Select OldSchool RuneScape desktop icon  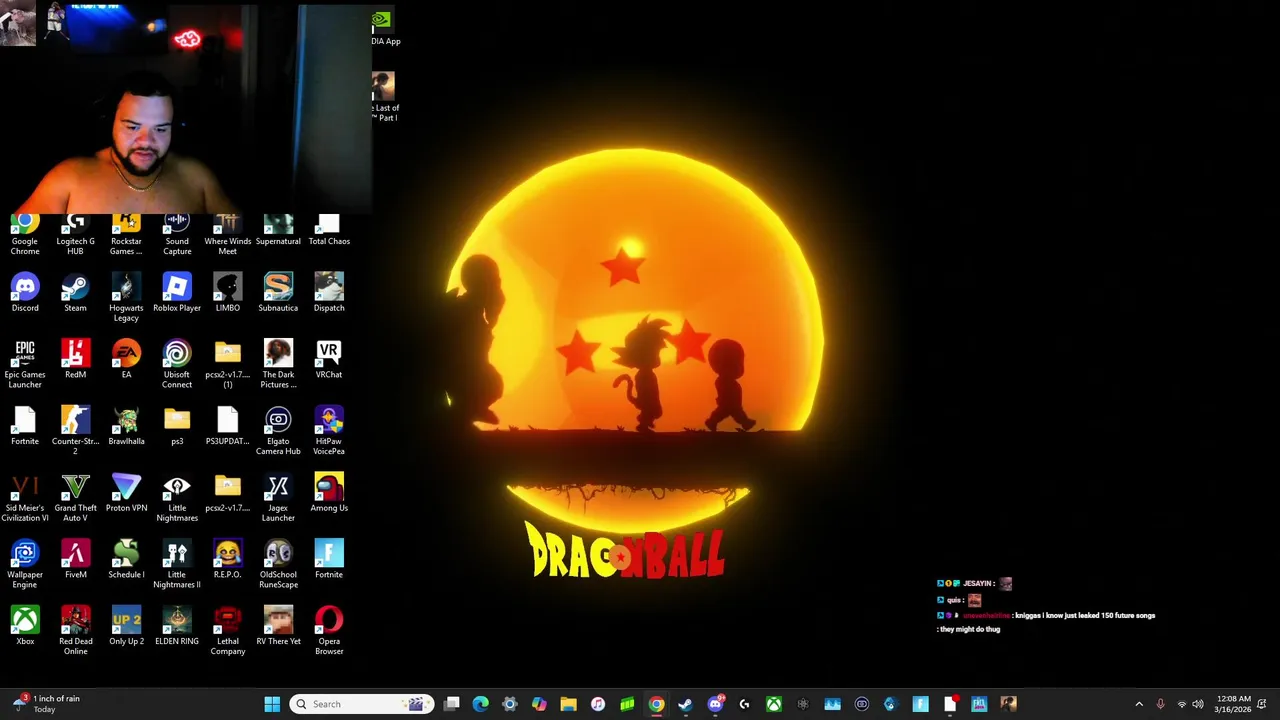tap(278, 564)
